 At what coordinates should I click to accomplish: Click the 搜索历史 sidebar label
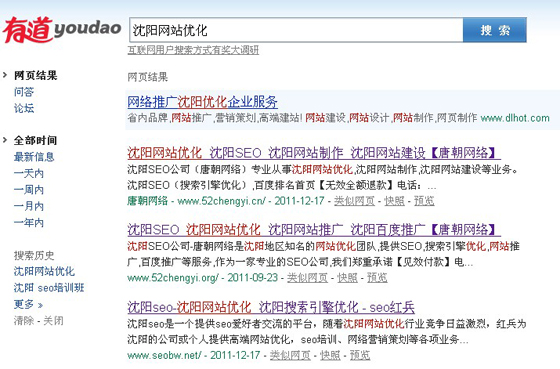(x=34, y=255)
